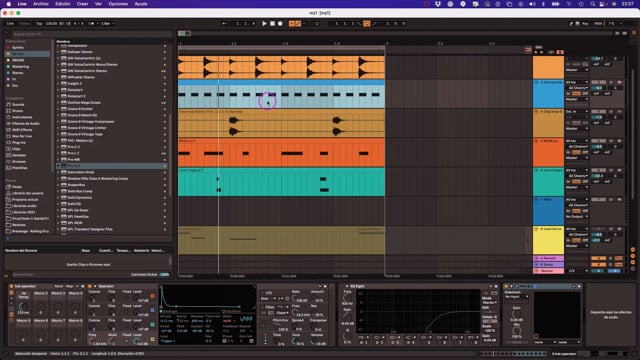The image size is (640, 360).
Task: Solo the Sub operator track
Action: click(x=611, y=82)
